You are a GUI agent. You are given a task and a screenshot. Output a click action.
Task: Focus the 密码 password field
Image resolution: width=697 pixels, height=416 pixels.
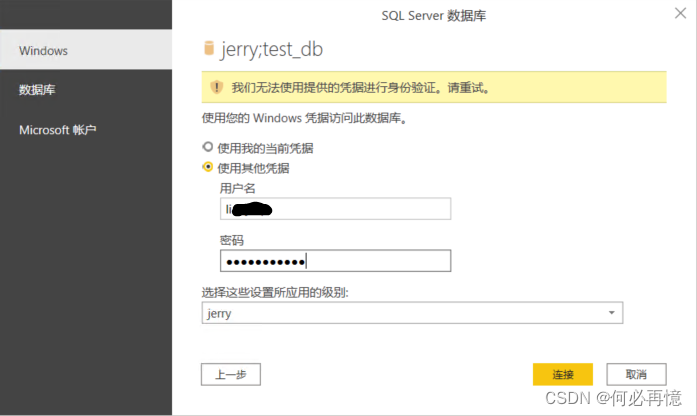336,261
